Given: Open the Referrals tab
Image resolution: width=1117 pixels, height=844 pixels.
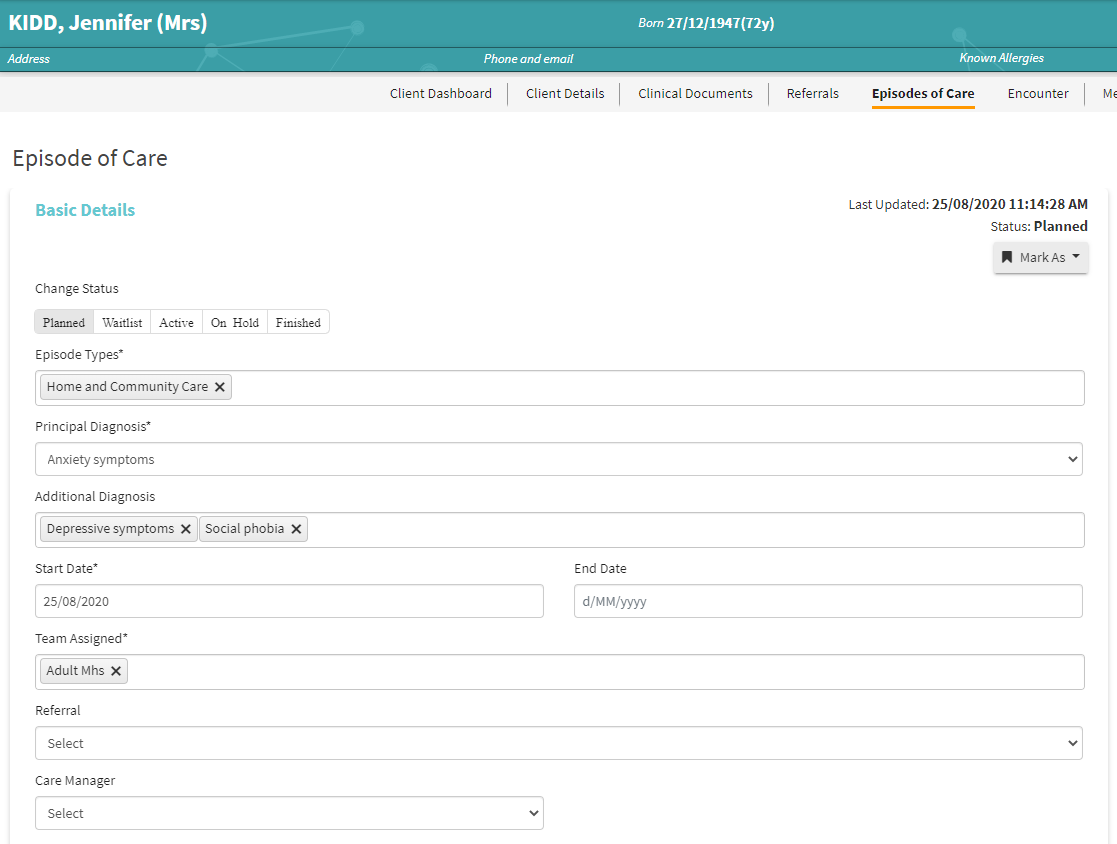Looking at the screenshot, I should tap(812, 94).
